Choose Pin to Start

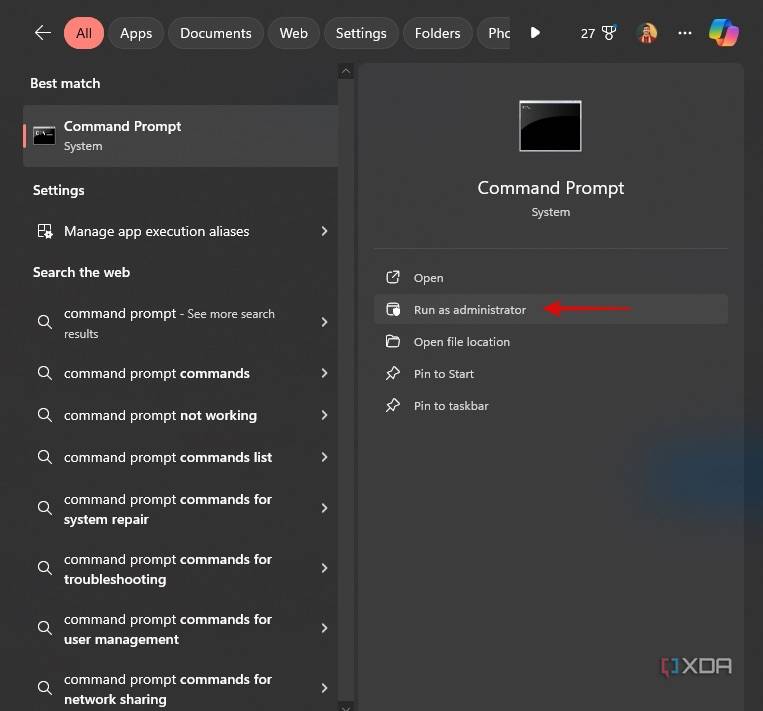(x=551, y=374)
